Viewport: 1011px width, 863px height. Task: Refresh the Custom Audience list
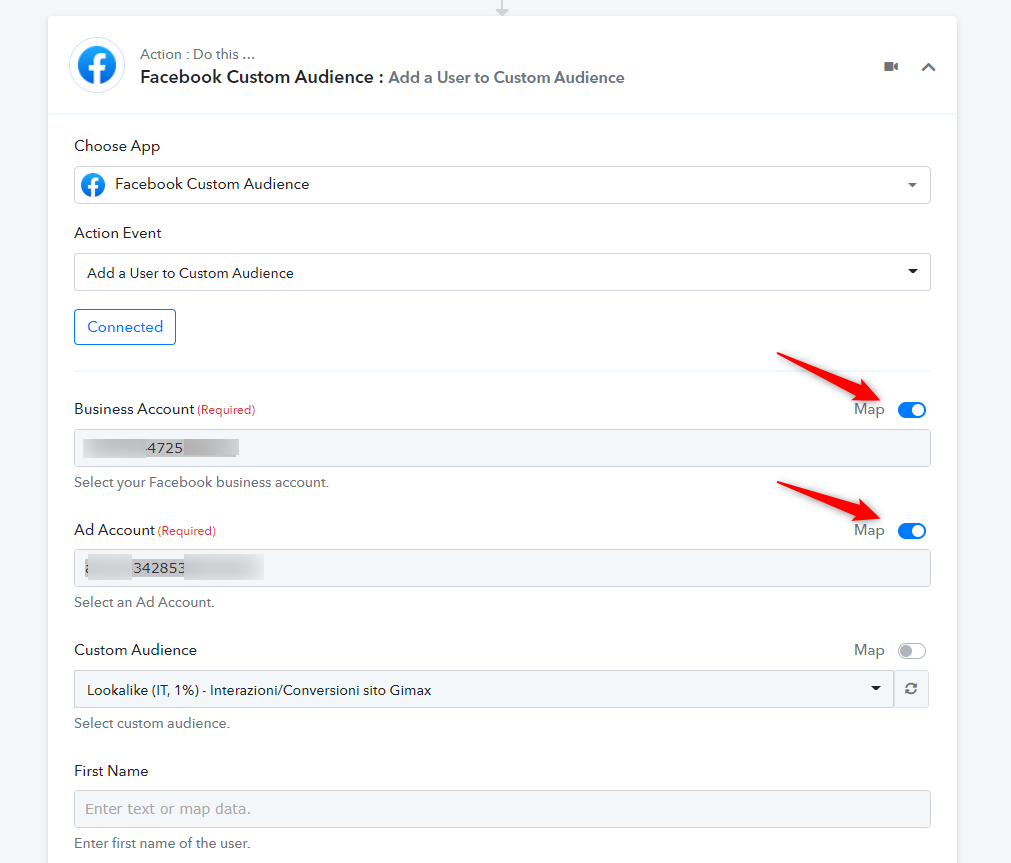[911, 689]
